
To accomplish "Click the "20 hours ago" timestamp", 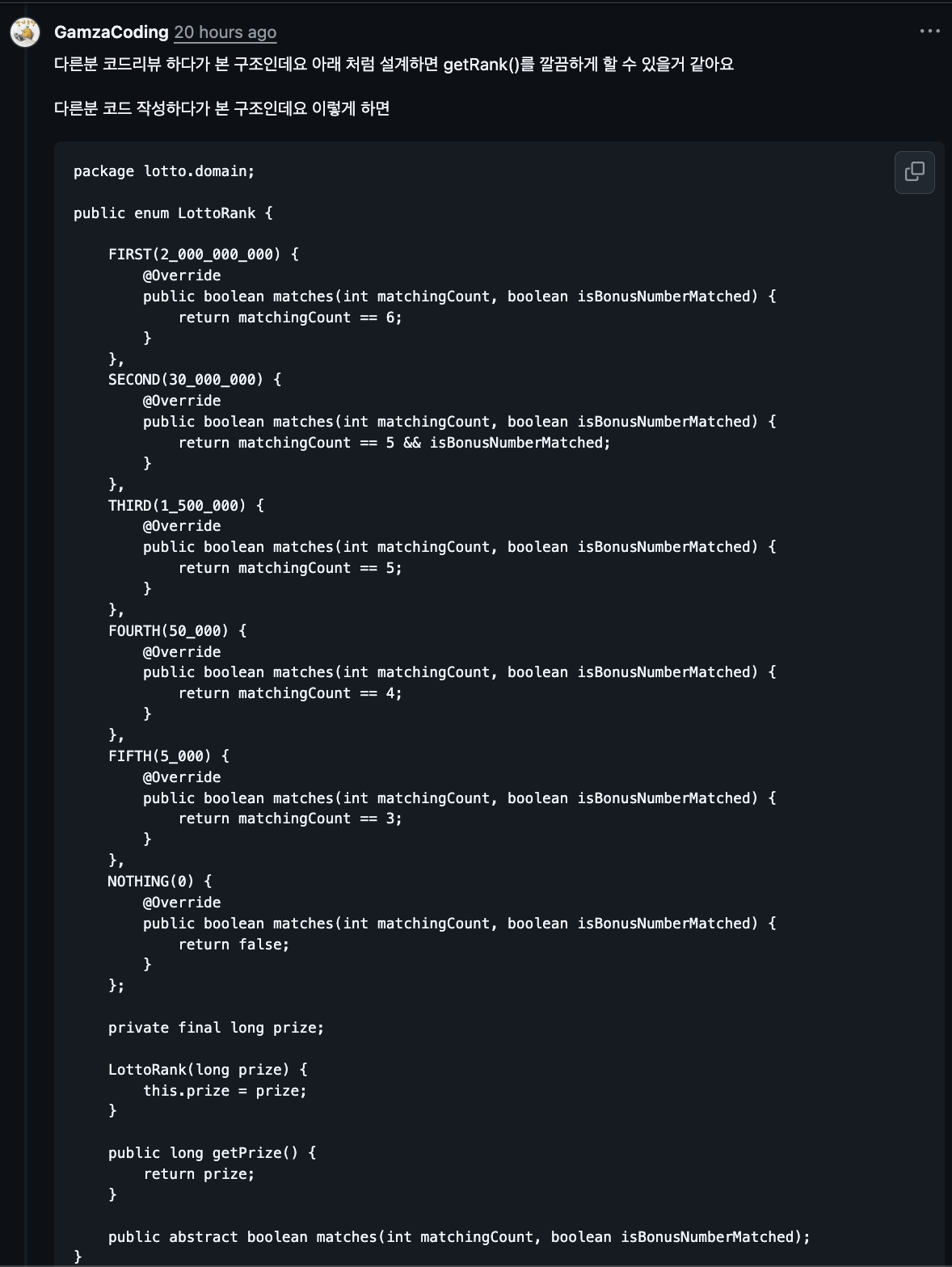I will point(225,32).
